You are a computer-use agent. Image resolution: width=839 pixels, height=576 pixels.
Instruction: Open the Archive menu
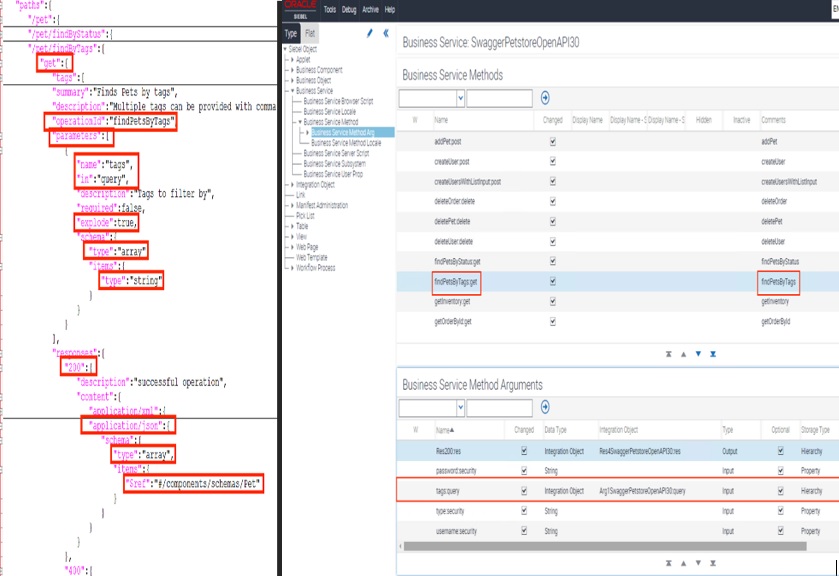pos(370,10)
